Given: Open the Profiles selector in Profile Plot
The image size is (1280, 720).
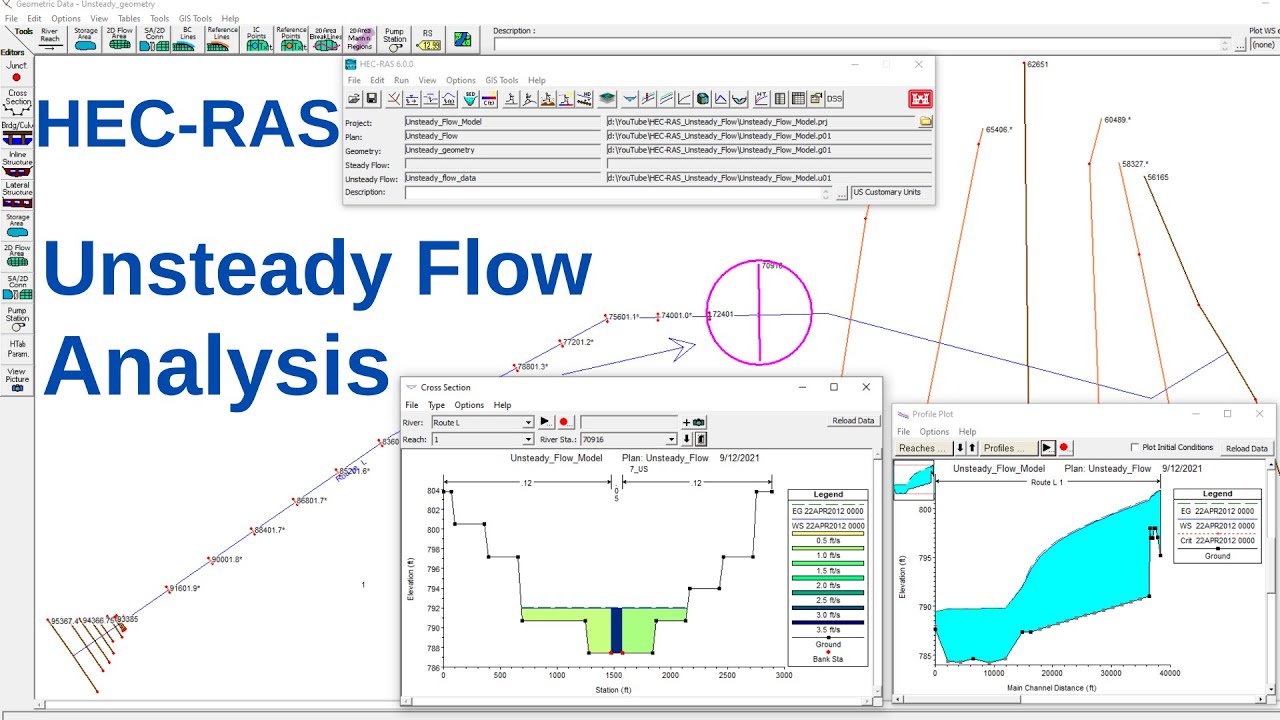Looking at the screenshot, I should (x=1008, y=448).
